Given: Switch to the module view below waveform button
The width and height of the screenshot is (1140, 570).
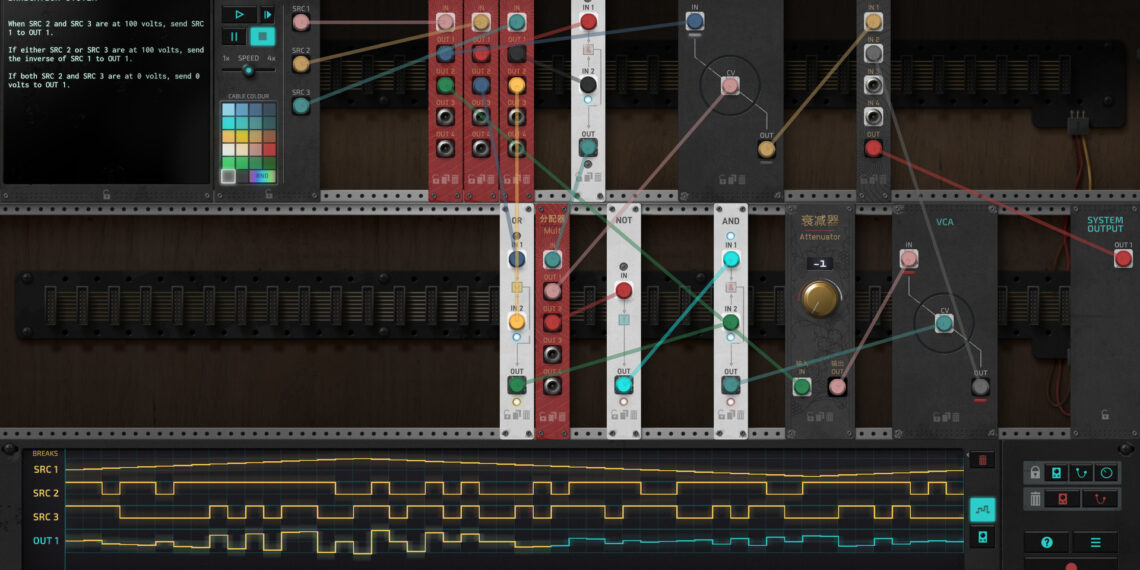Looking at the screenshot, I should 982,538.
